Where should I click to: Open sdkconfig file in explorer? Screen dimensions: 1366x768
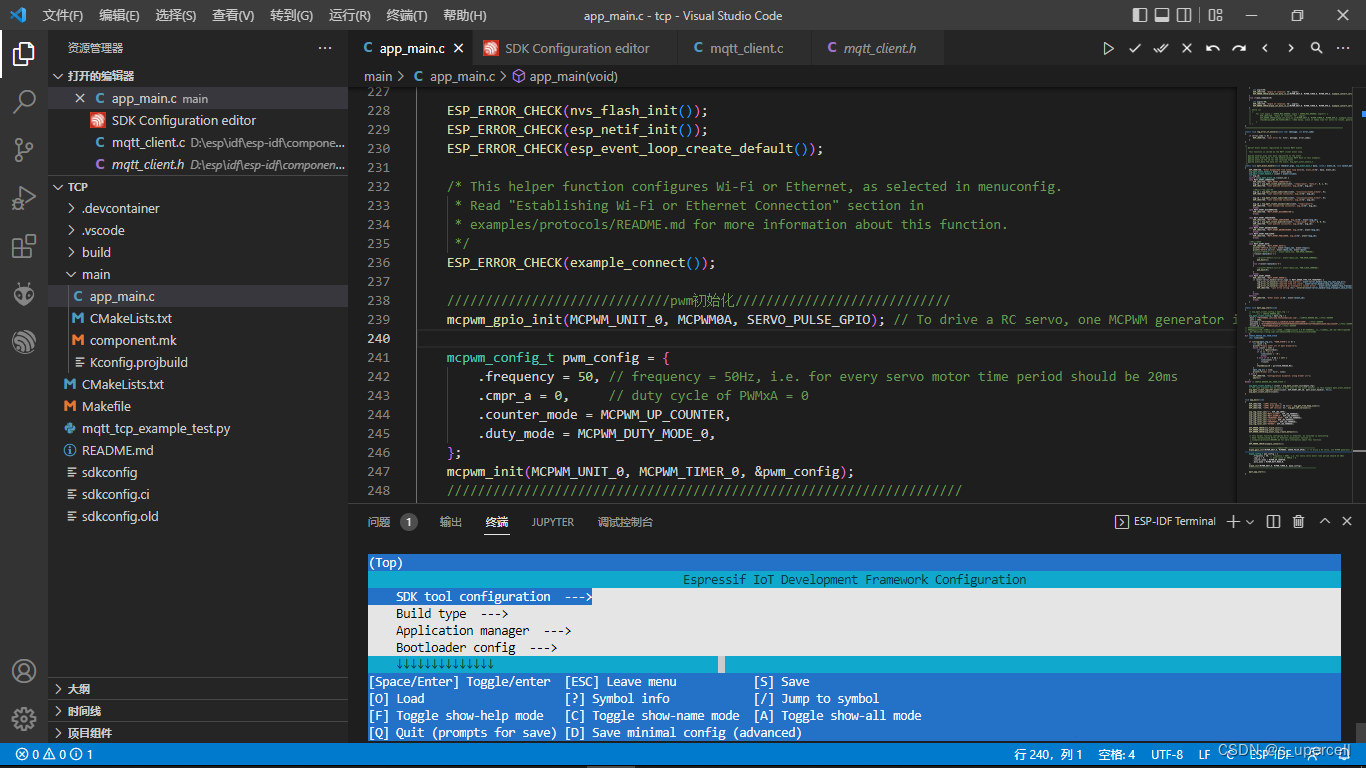click(109, 472)
